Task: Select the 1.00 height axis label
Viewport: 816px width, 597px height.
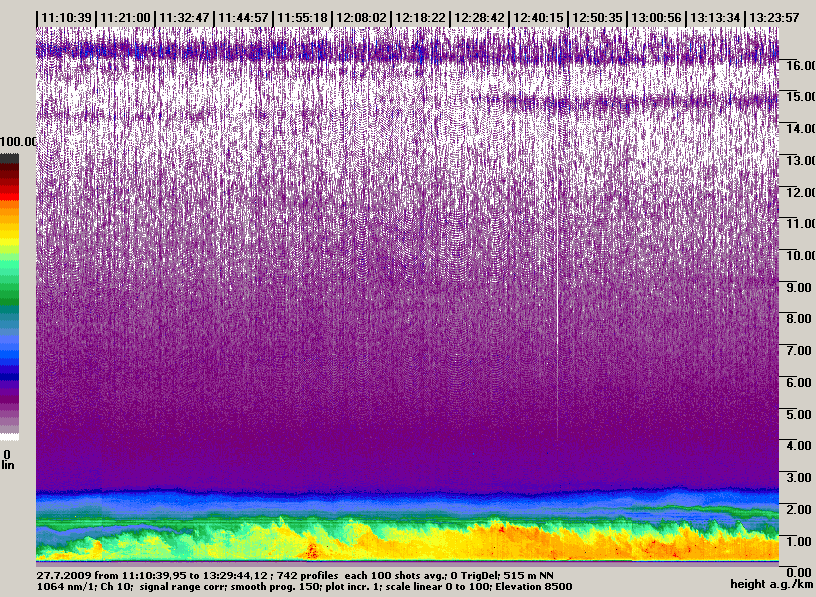Action: point(799,541)
